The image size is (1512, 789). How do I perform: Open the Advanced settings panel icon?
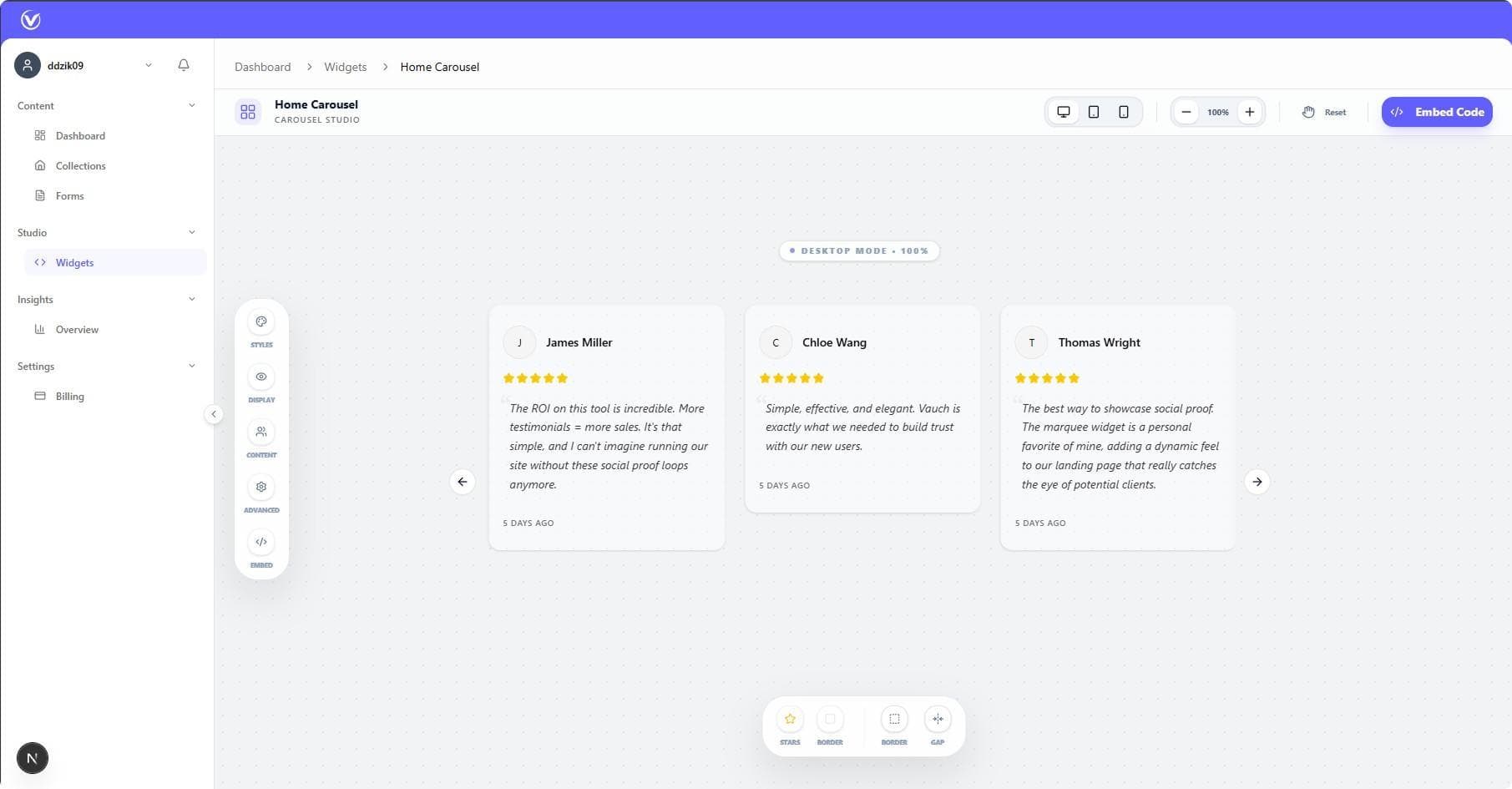261,487
